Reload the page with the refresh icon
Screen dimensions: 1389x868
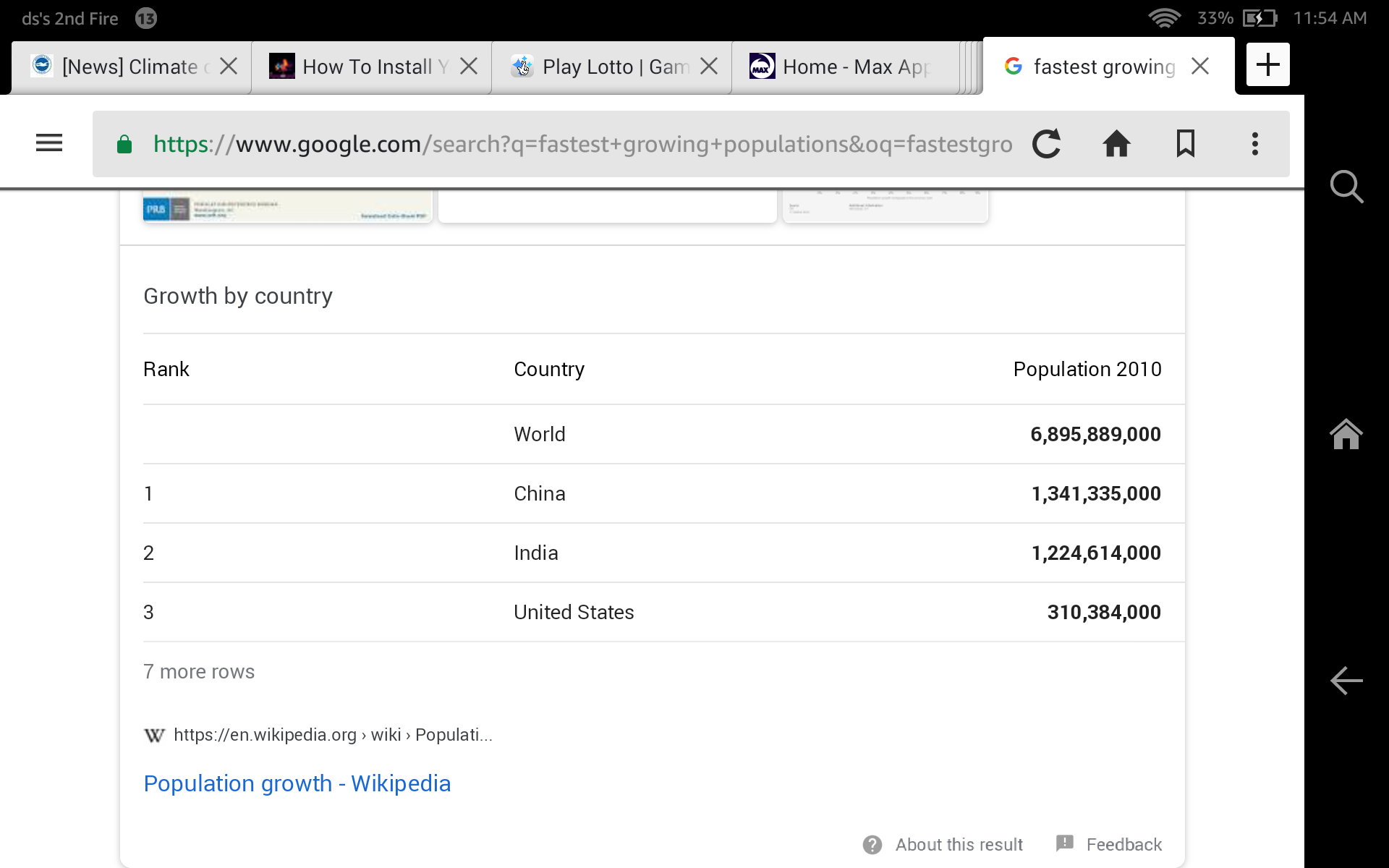[x=1046, y=143]
